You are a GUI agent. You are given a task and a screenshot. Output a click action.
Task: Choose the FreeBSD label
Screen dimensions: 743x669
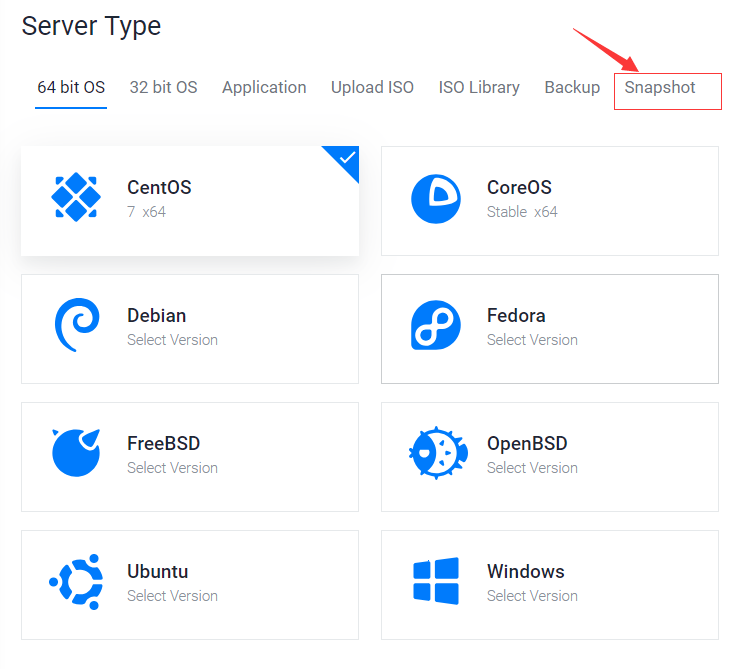point(163,443)
